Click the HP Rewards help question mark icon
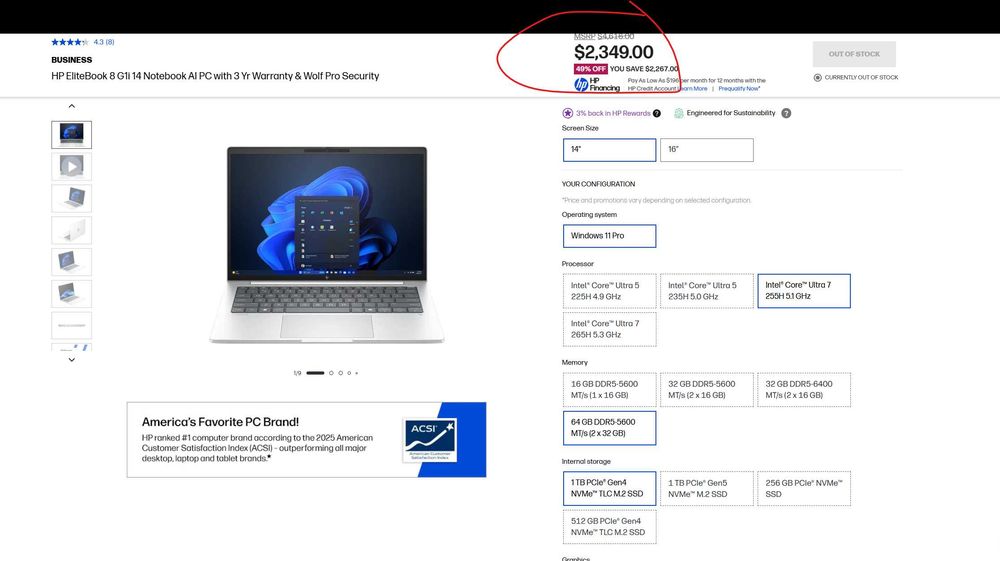This screenshot has height=561, width=1000. coord(657,113)
